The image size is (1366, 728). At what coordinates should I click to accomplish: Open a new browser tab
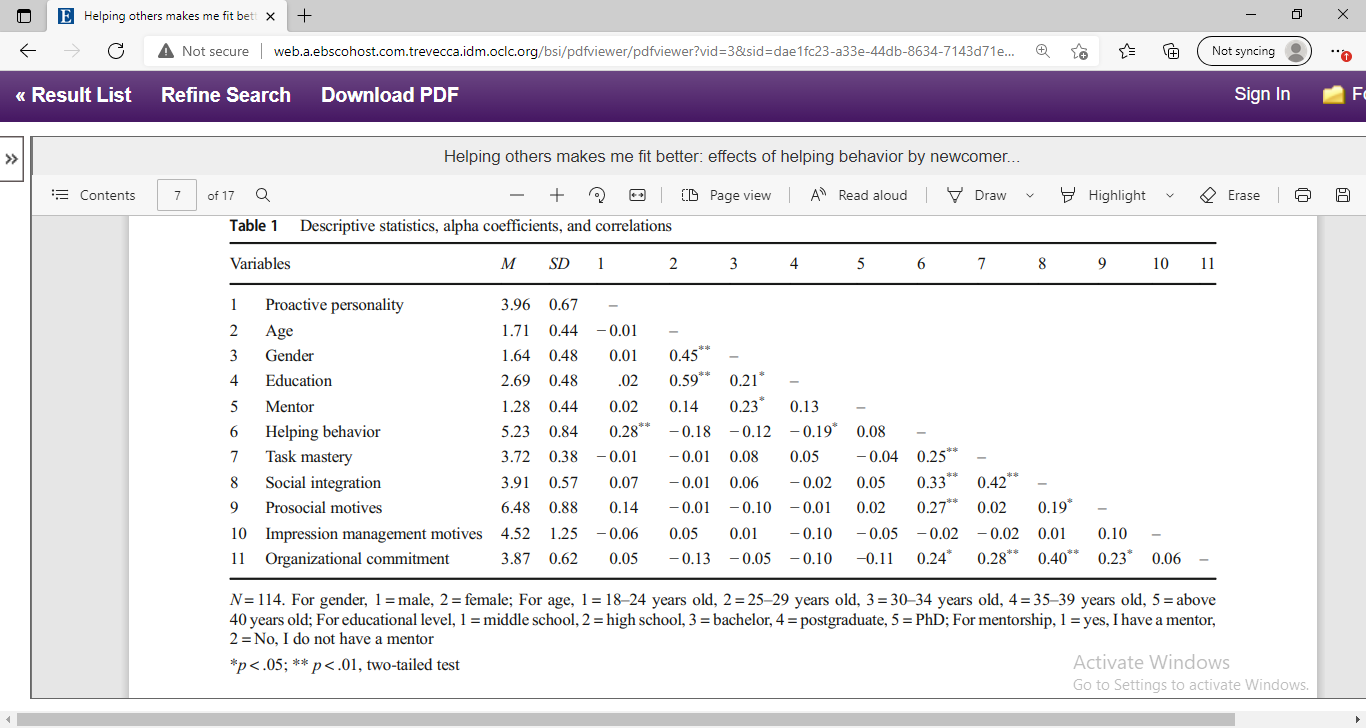pos(305,15)
